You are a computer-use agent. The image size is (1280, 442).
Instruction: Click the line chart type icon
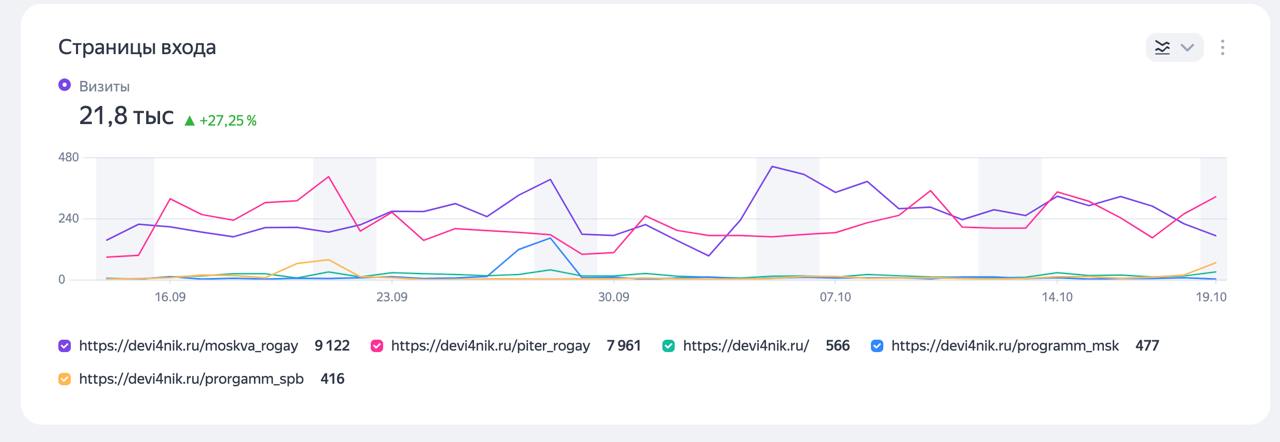[x=1162, y=47]
